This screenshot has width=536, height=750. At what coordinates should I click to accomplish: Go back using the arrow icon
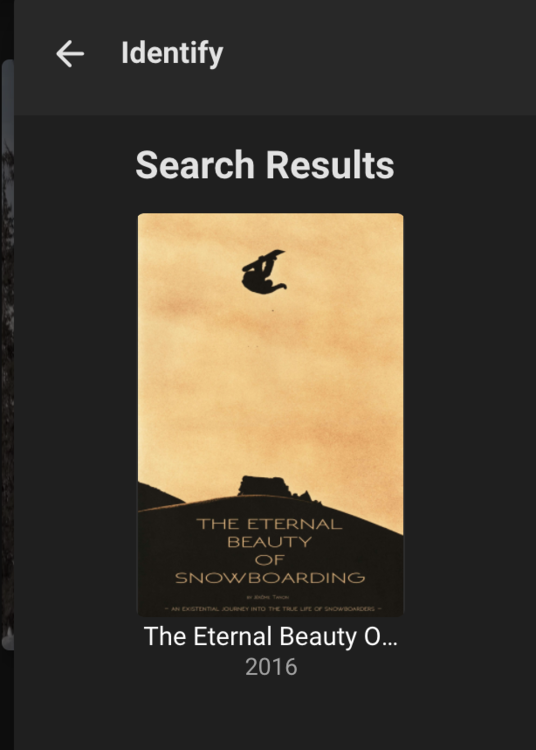pyautogui.click(x=70, y=53)
